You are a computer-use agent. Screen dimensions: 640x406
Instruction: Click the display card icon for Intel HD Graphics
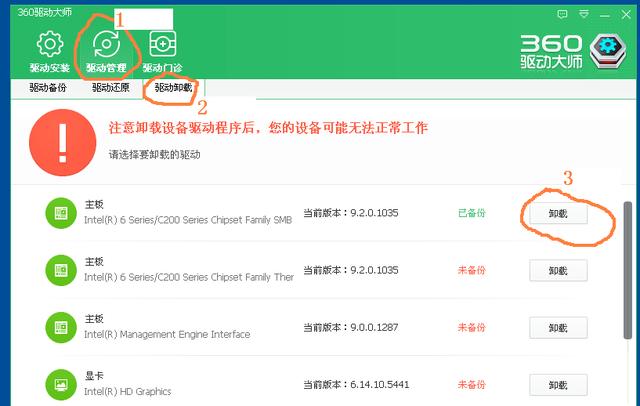click(x=61, y=384)
